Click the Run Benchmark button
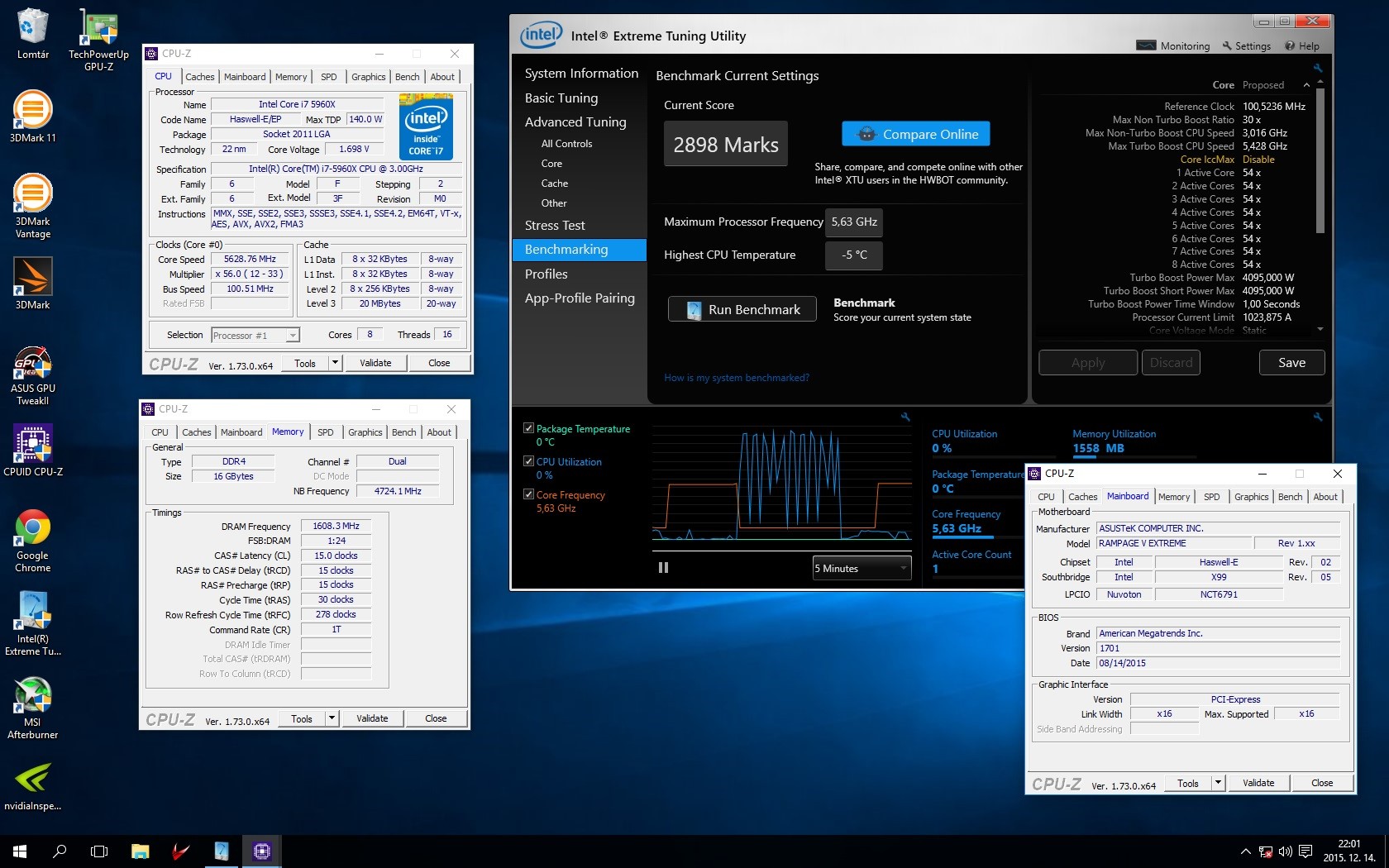 tap(742, 309)
